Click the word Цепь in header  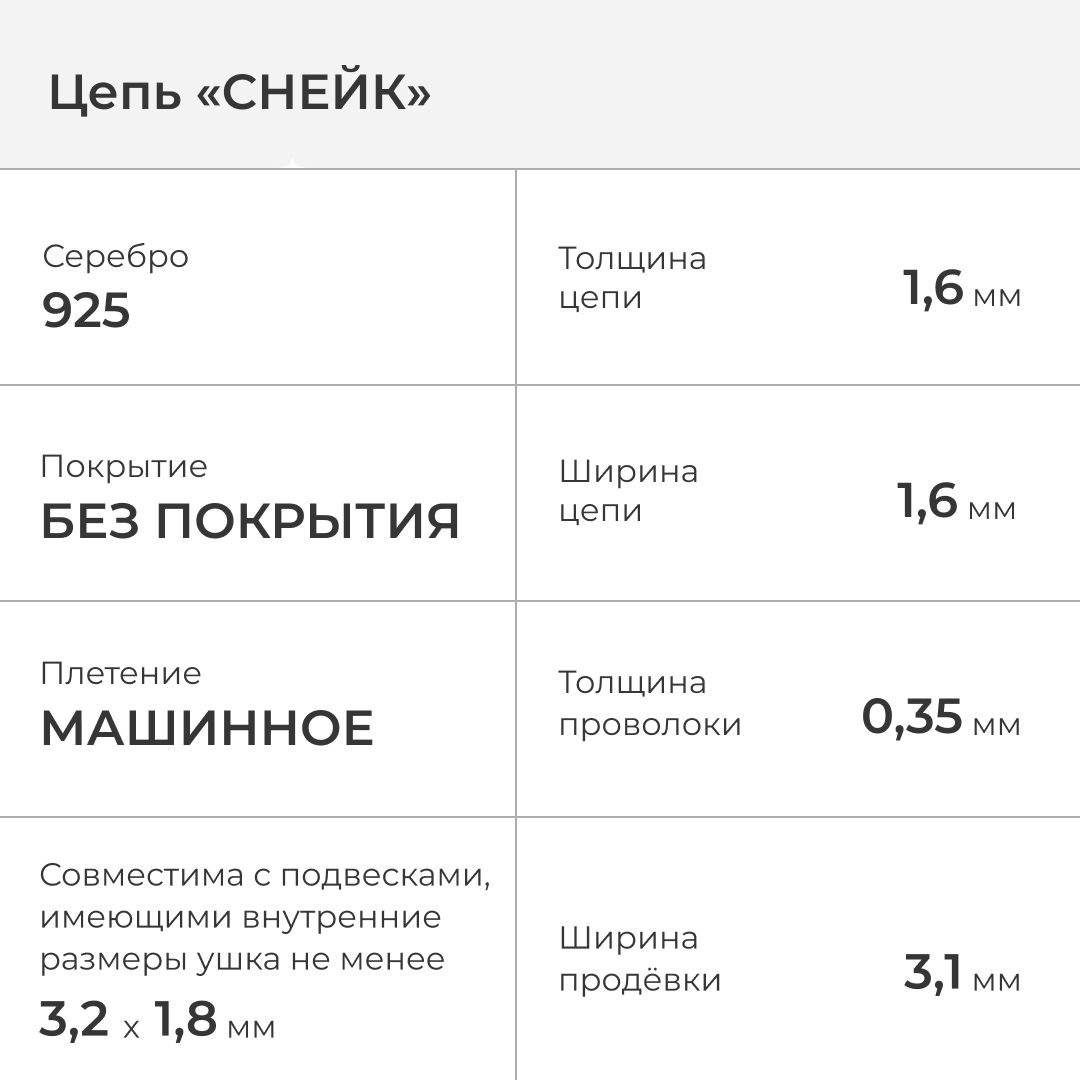pyautogui.click(x=115, y=94)
